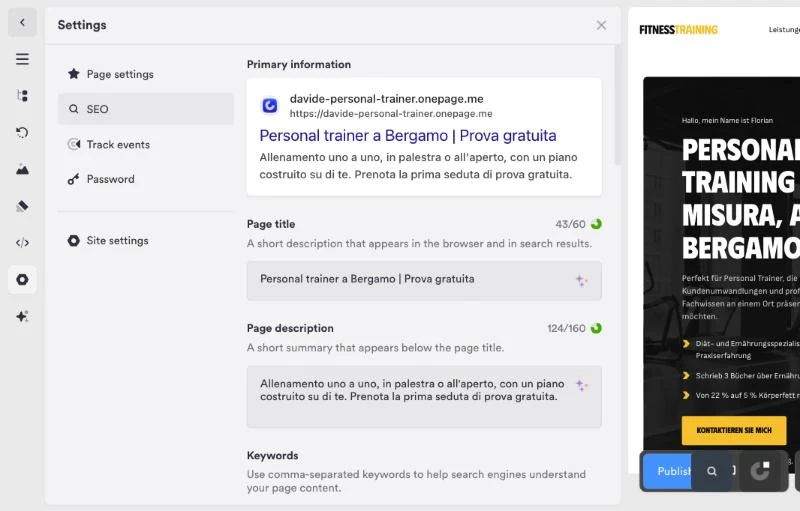800x511 pixels.
Task: Click the '43/60' title character count
Action: coord(570,224)
